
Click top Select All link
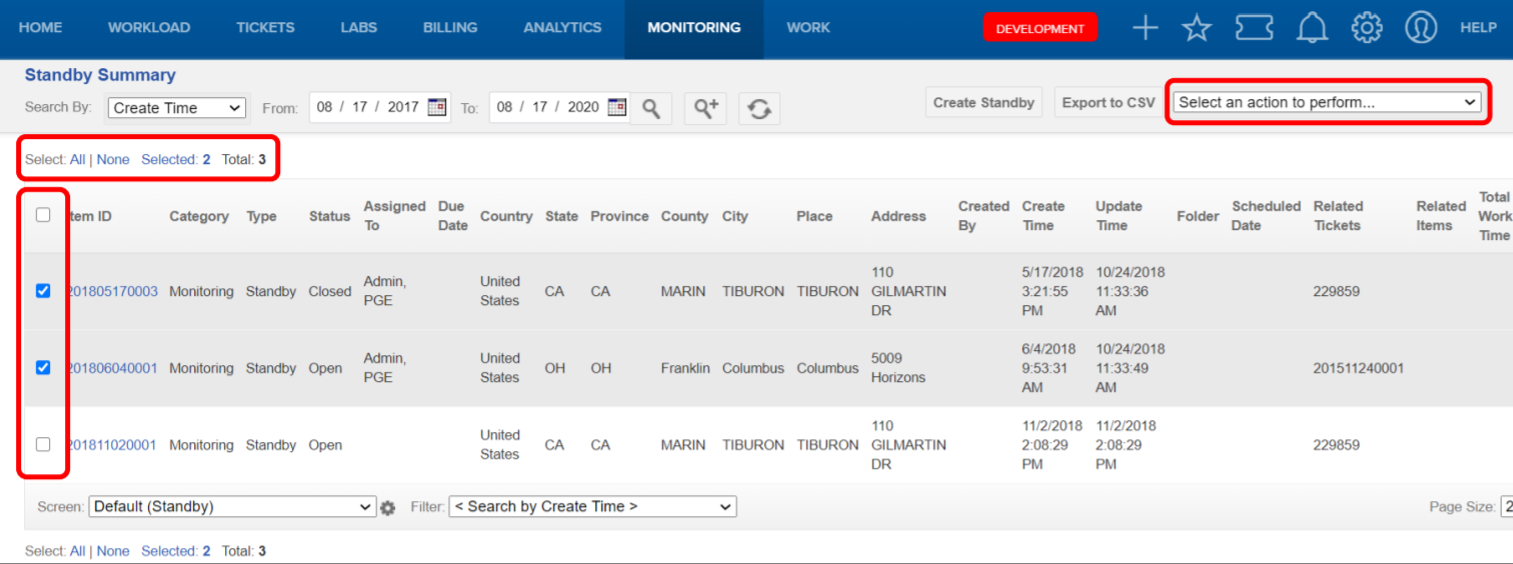pos(77,159)
